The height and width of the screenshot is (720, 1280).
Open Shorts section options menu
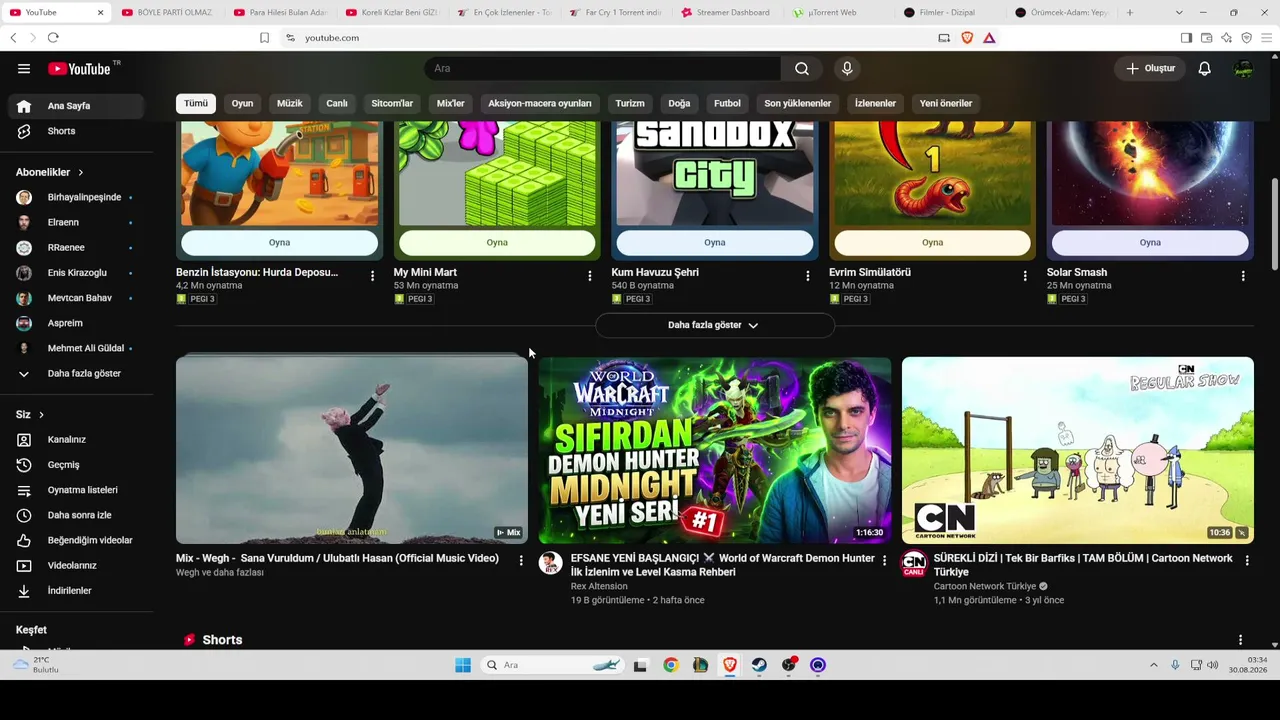(1240, 640)
